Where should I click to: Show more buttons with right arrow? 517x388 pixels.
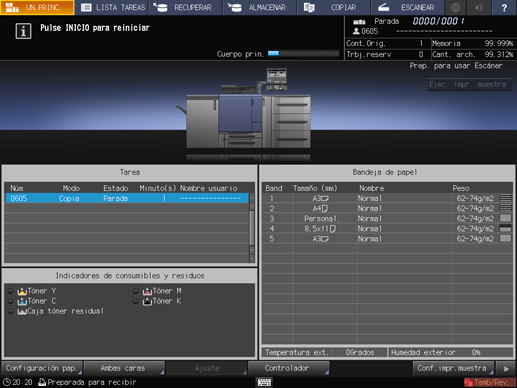506,369
